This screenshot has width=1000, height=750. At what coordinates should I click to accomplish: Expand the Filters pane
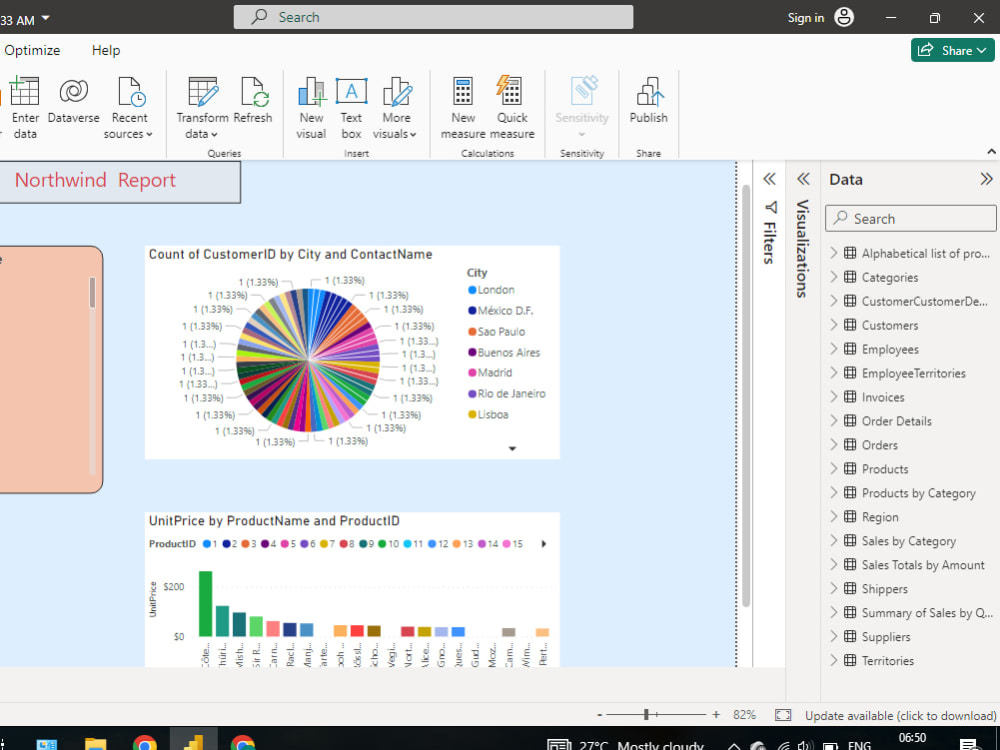coord(770,179)
